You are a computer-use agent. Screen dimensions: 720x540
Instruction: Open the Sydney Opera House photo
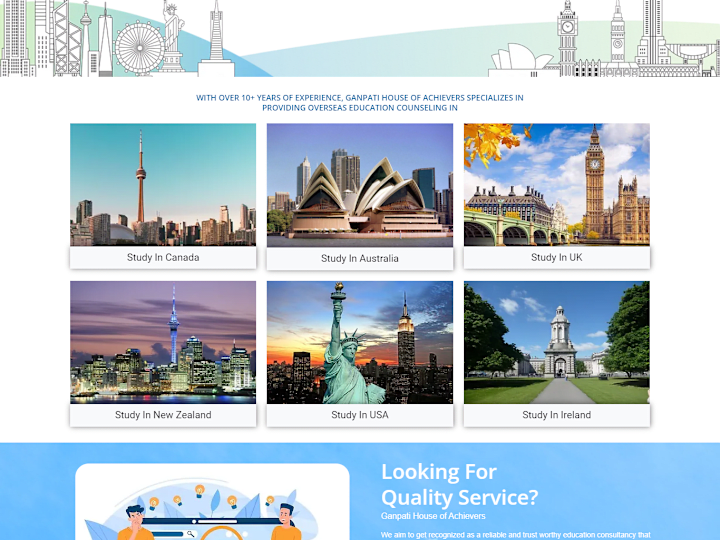360,185
